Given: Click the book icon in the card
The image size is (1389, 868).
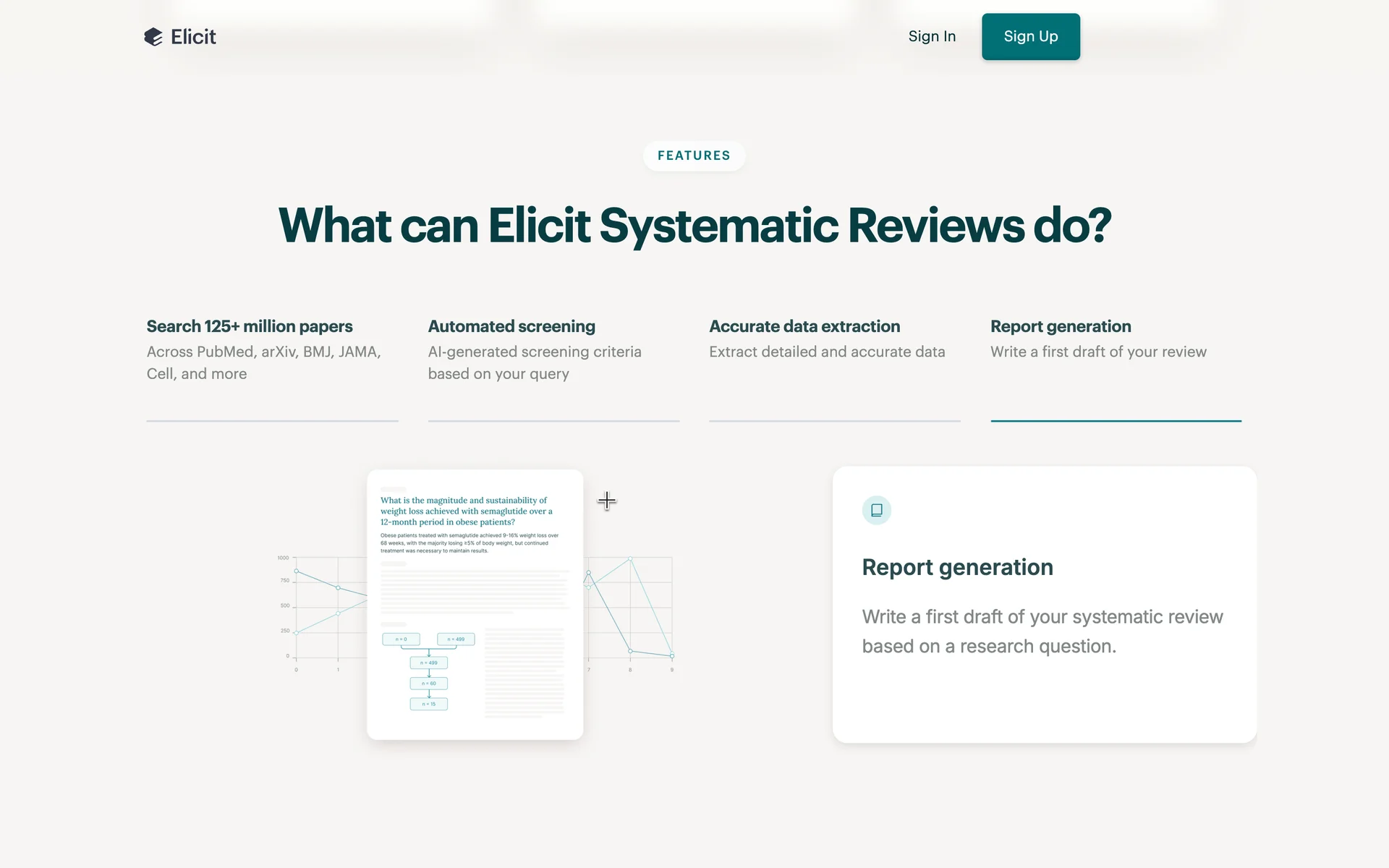Looking at the screenshot, I should pos(876,510).
